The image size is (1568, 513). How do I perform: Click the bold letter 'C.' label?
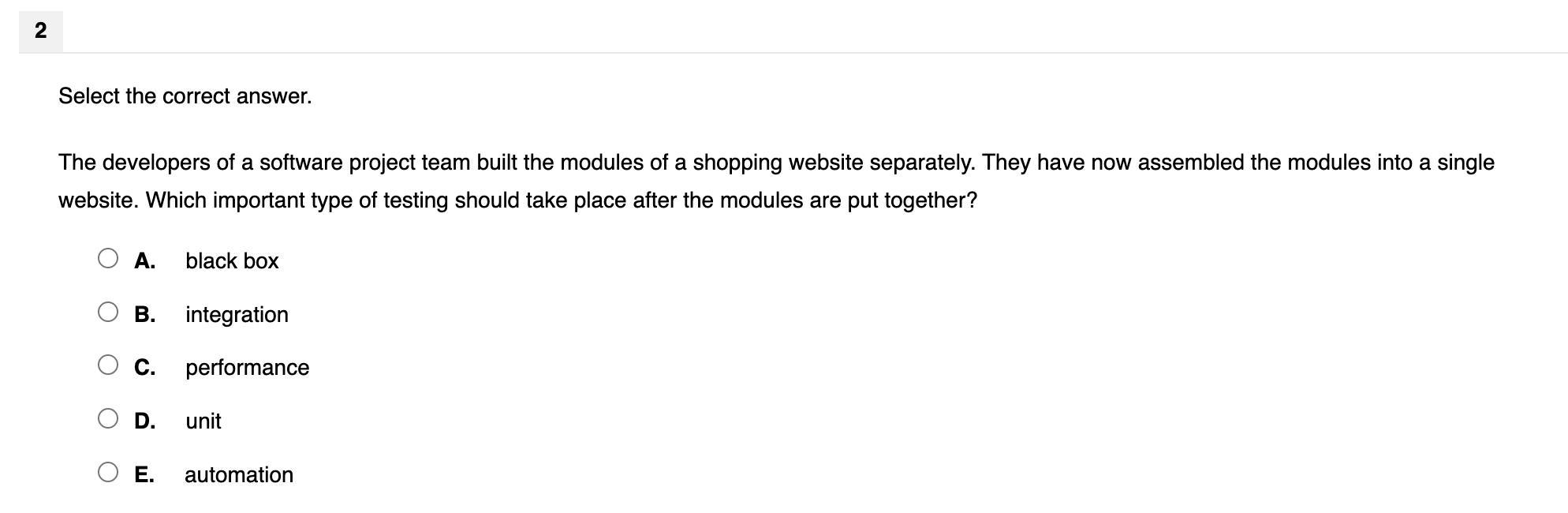(x=144, y=368)
